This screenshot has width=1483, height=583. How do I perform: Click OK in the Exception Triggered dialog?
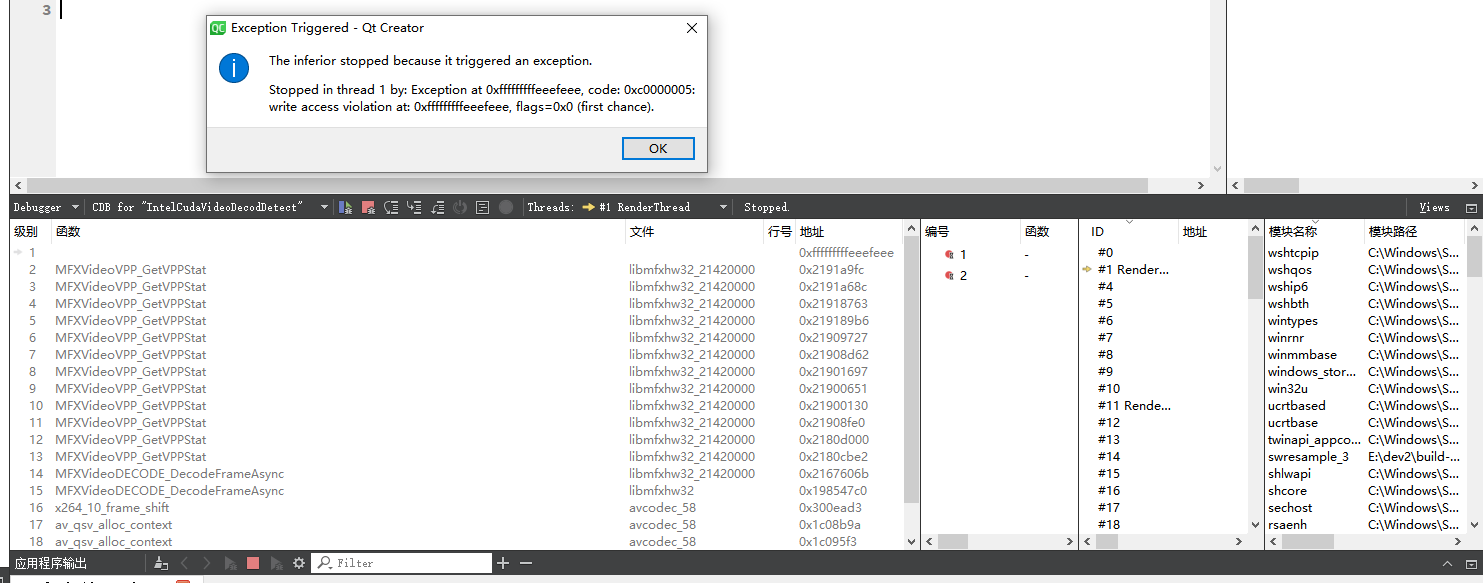657,147
